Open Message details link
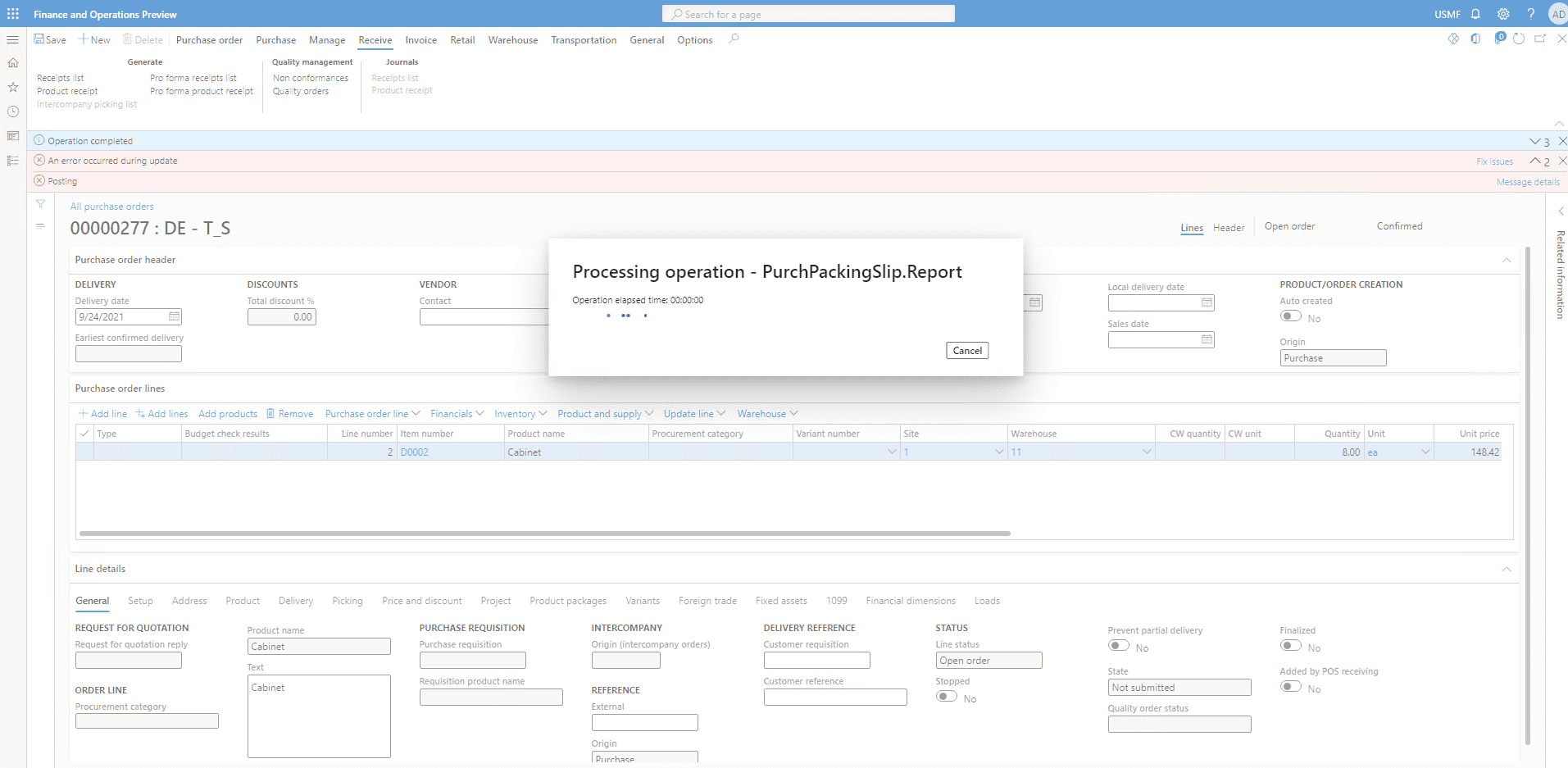This screenshot has height=768, width=1568. click(x=1528, y=182)
